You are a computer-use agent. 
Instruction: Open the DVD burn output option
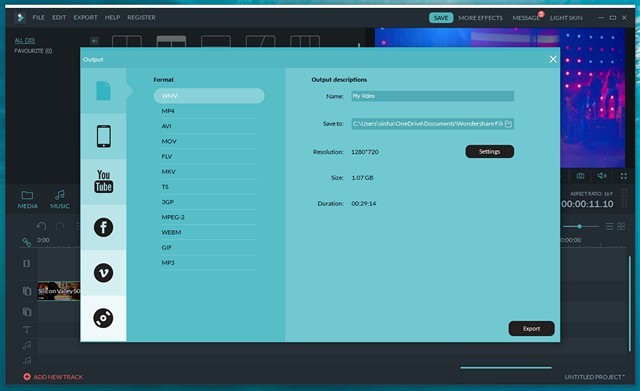[103, 318]
